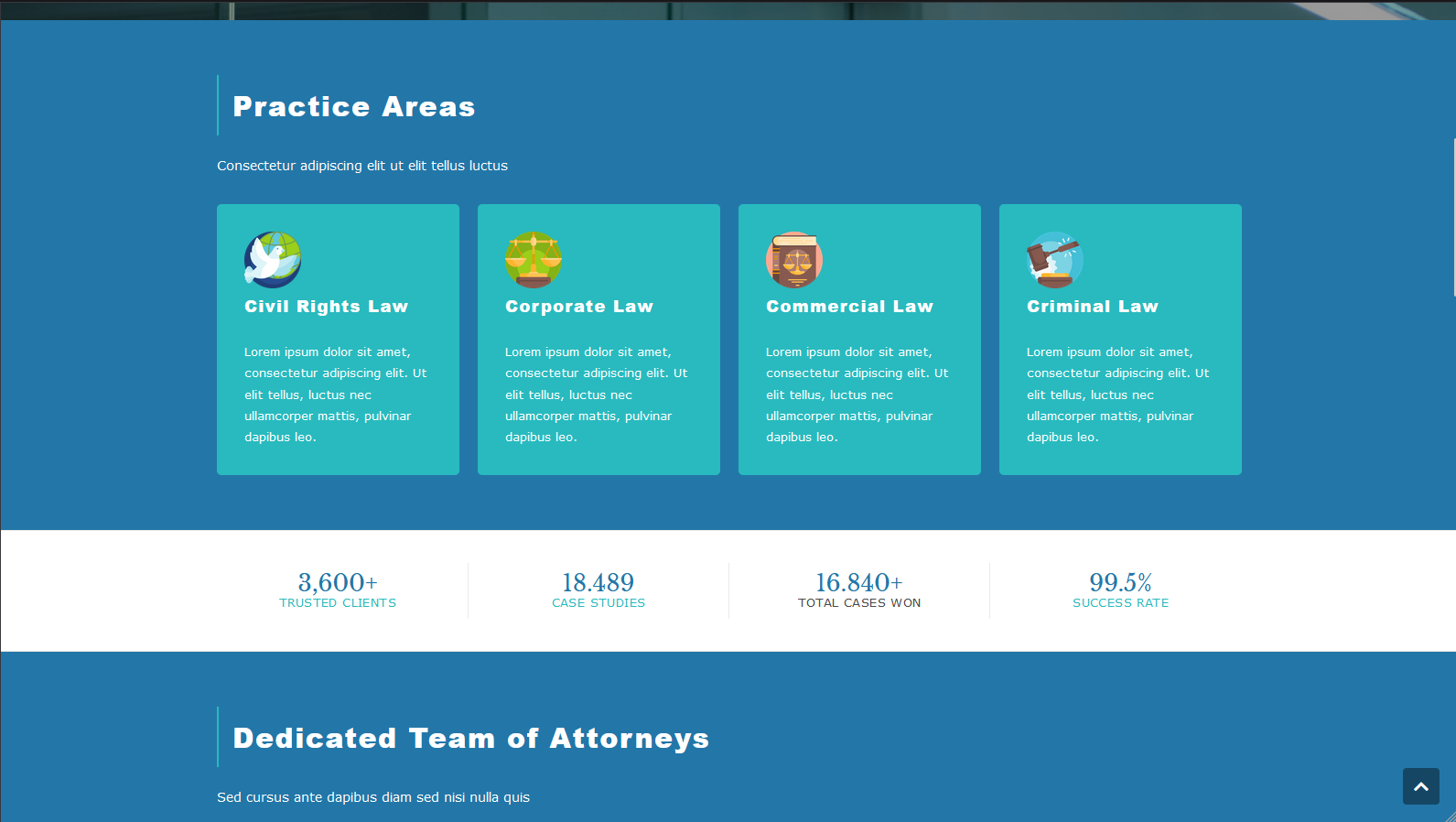Screen dimensions: 1456x822
Task: Click the page's vertical scrollbar
Action: click(1453, 218)
